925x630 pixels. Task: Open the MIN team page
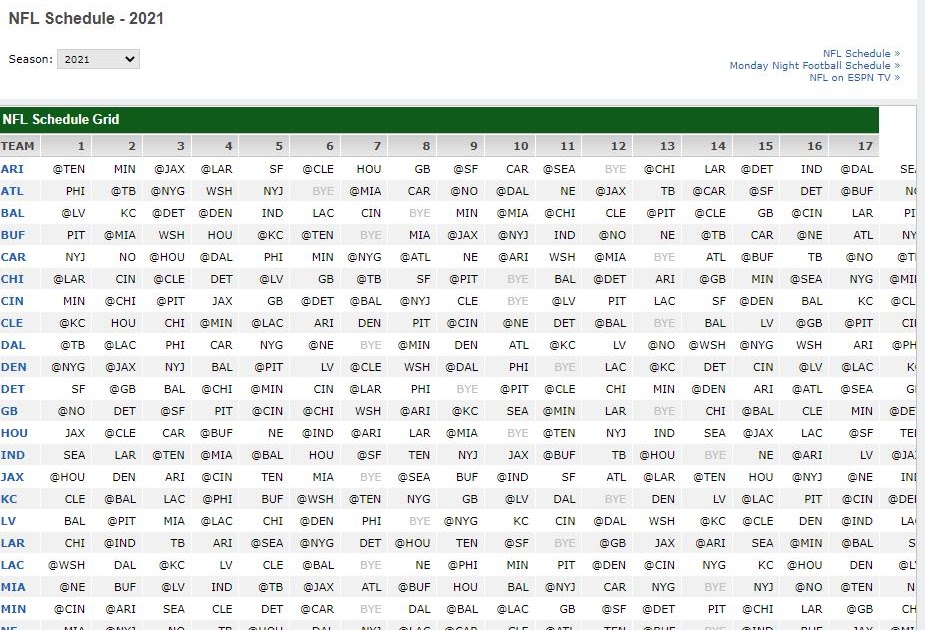[x=13, y=609]
